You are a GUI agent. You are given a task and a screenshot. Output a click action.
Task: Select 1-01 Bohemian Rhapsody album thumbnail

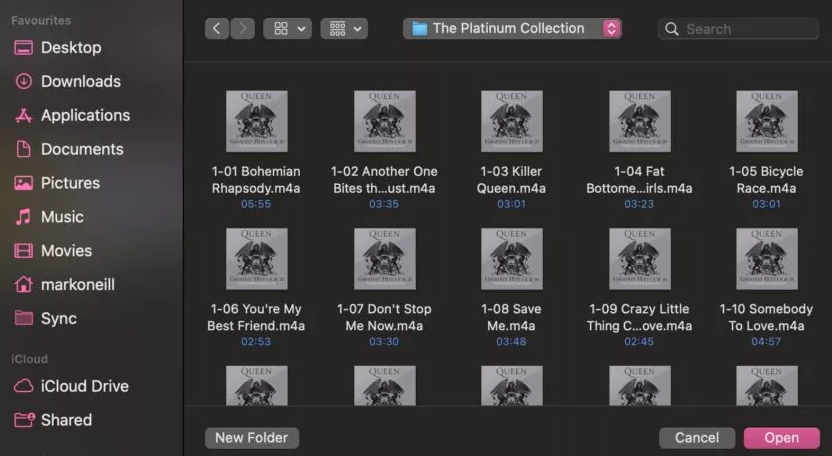[257, 121]
